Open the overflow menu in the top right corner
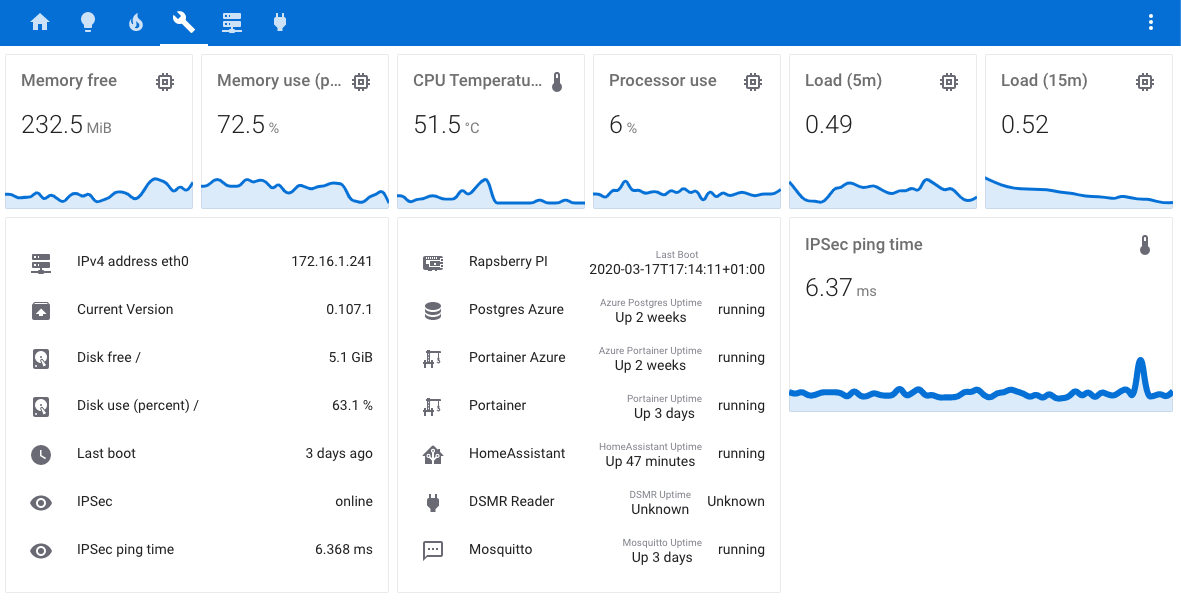 point(1151,20)
